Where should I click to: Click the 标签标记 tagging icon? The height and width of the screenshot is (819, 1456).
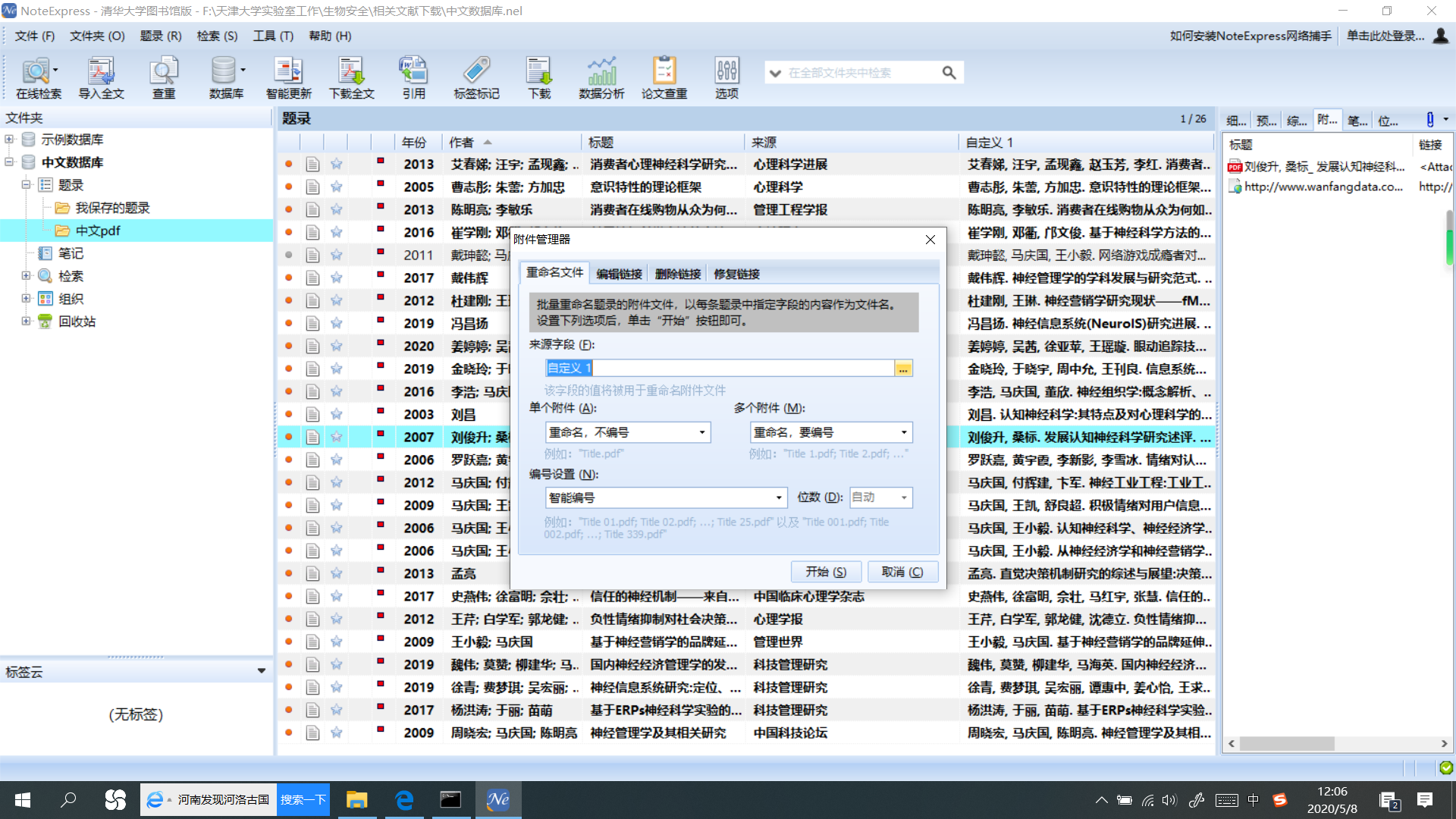[x=477, y=76]
